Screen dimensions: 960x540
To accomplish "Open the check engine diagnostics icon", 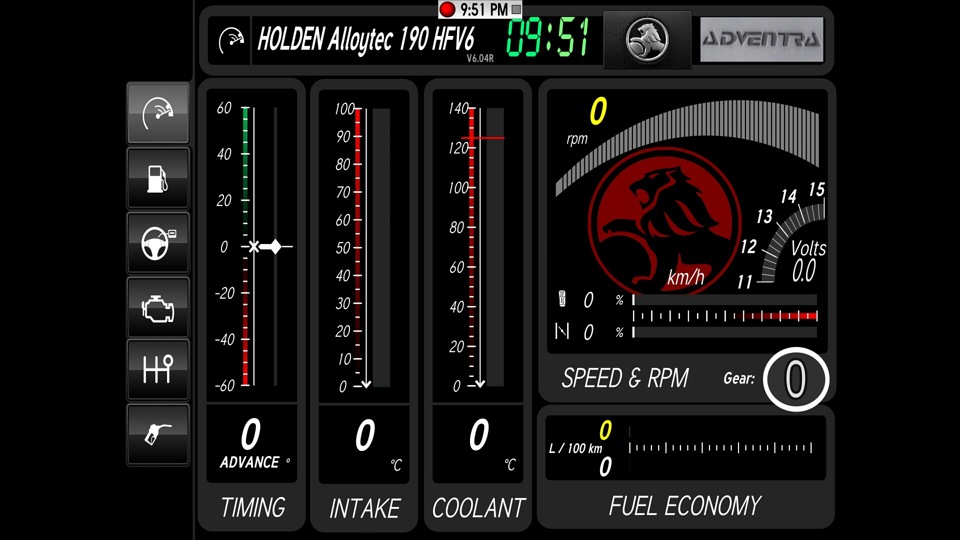I will pos(158,307).
